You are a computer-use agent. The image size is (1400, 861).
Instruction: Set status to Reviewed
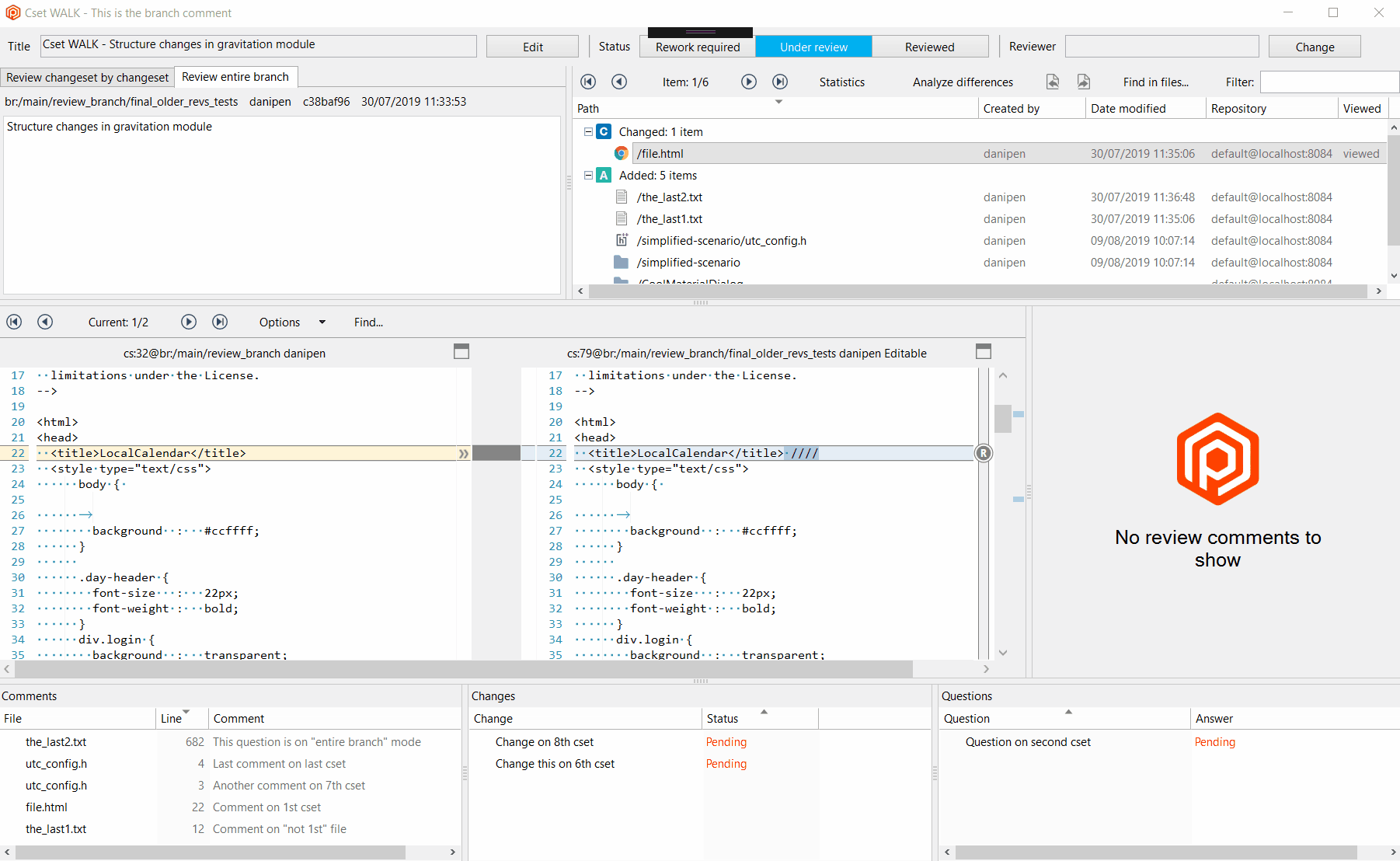tap(930, 46)
